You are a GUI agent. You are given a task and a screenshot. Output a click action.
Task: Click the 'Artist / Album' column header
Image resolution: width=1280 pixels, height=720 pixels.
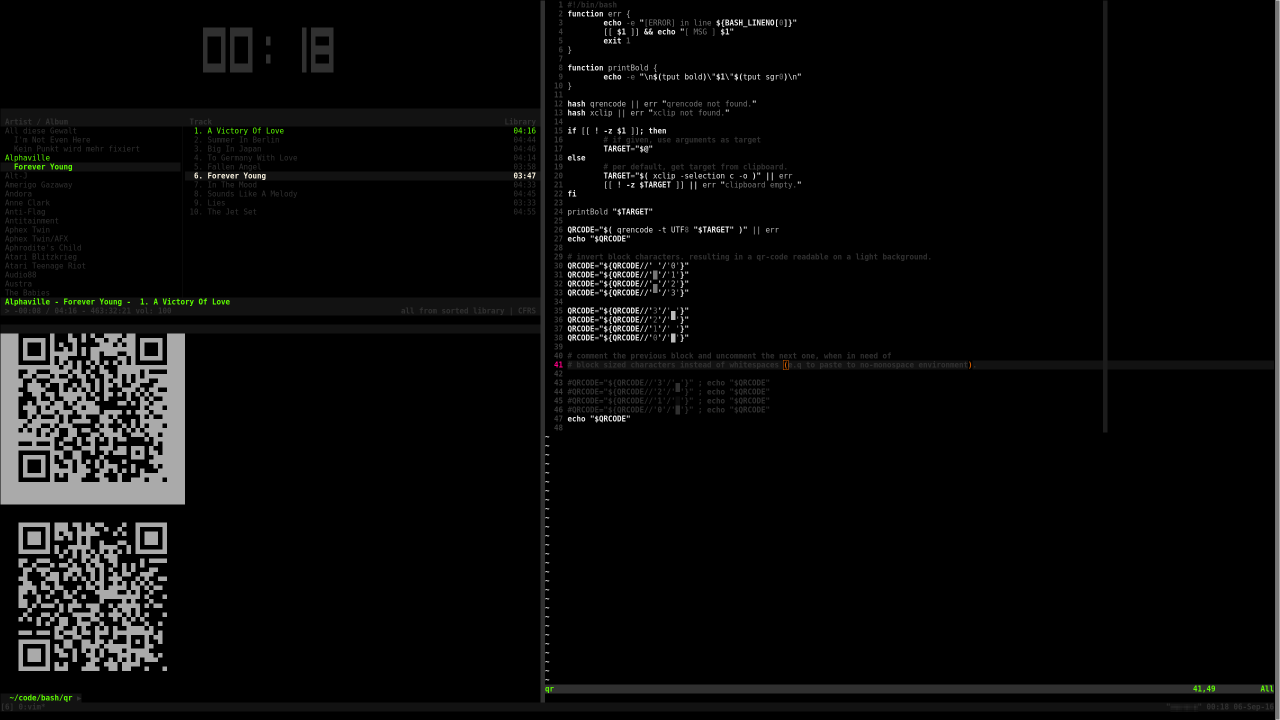37,122
